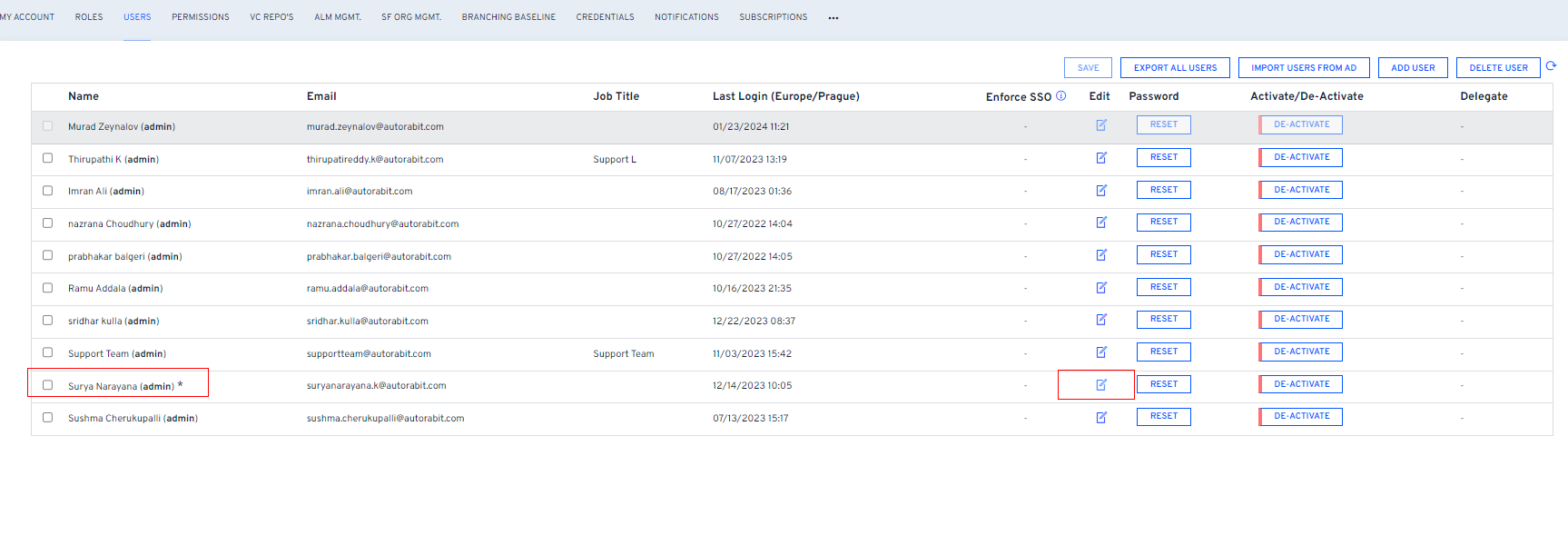1568x545 pixels.
Task: Click the Enforce SSO info icon
Action: tap(1060, 95)
